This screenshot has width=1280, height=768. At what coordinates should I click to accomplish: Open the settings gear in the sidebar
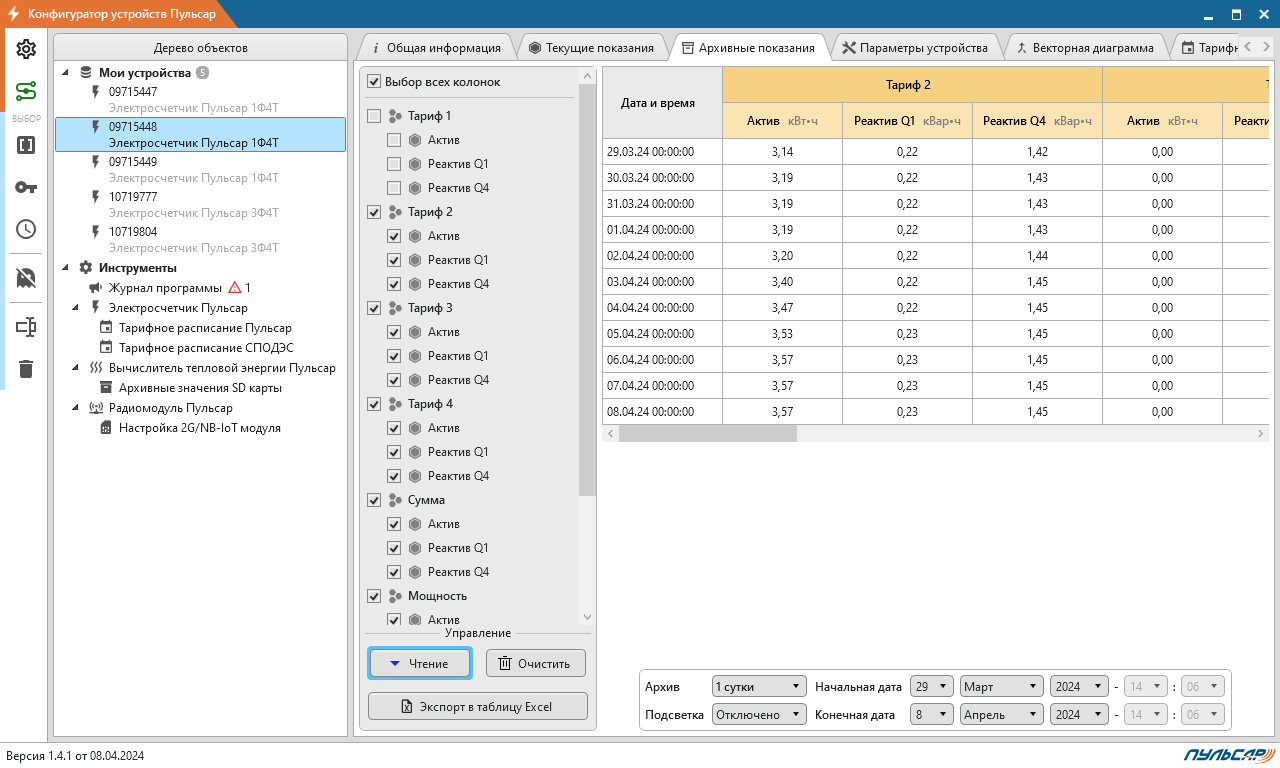pyautogui.click(x=26, y=49)
